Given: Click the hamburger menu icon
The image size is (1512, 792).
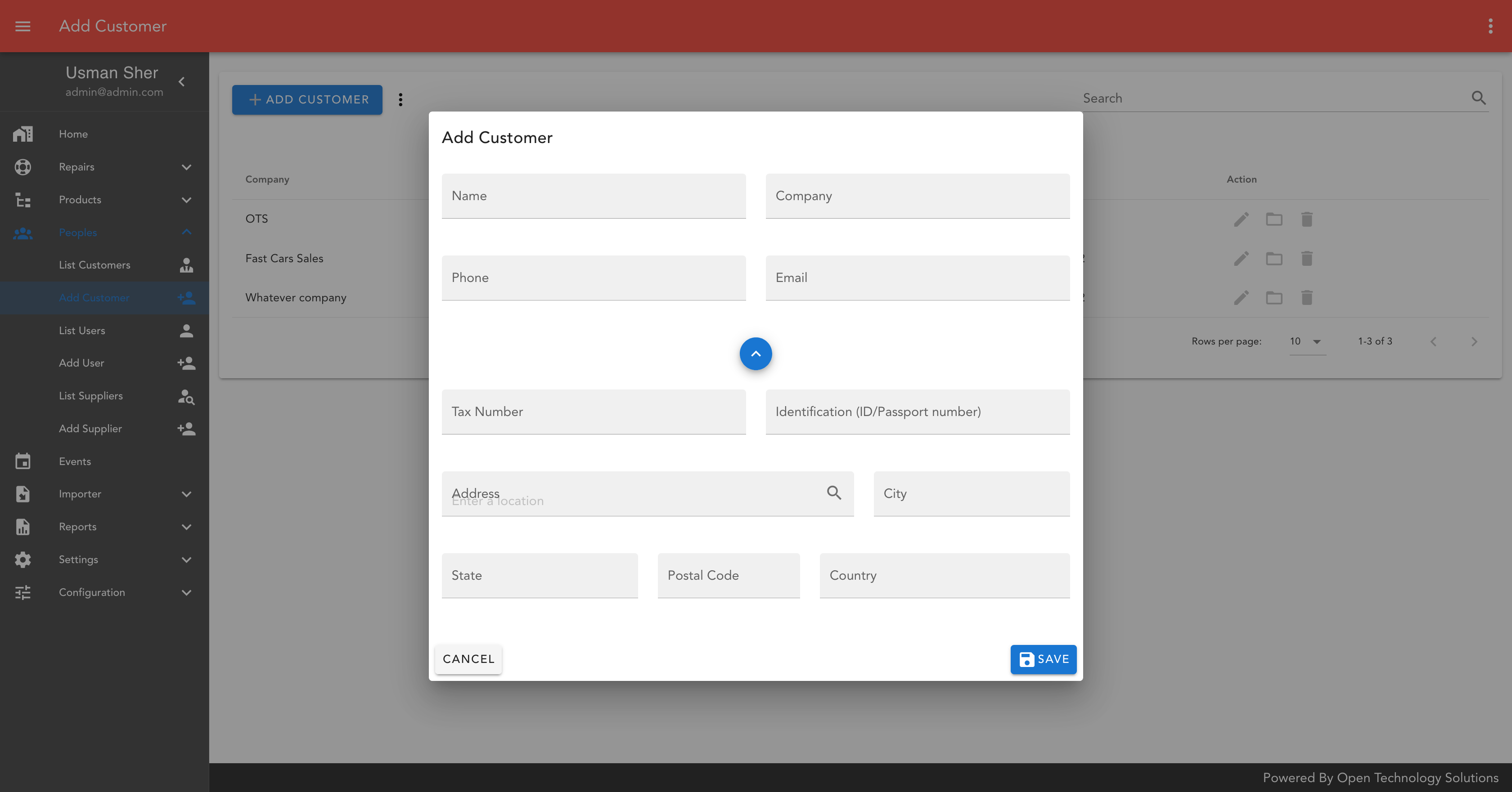Looking at the screenshot, I should coord(22,26).
